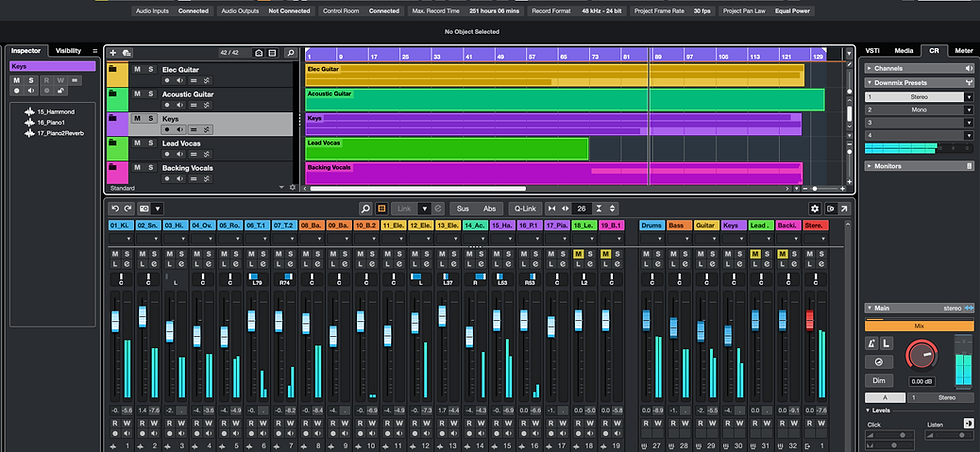Open the Stereo downmix preset dropdown arrow

[969, 97]
